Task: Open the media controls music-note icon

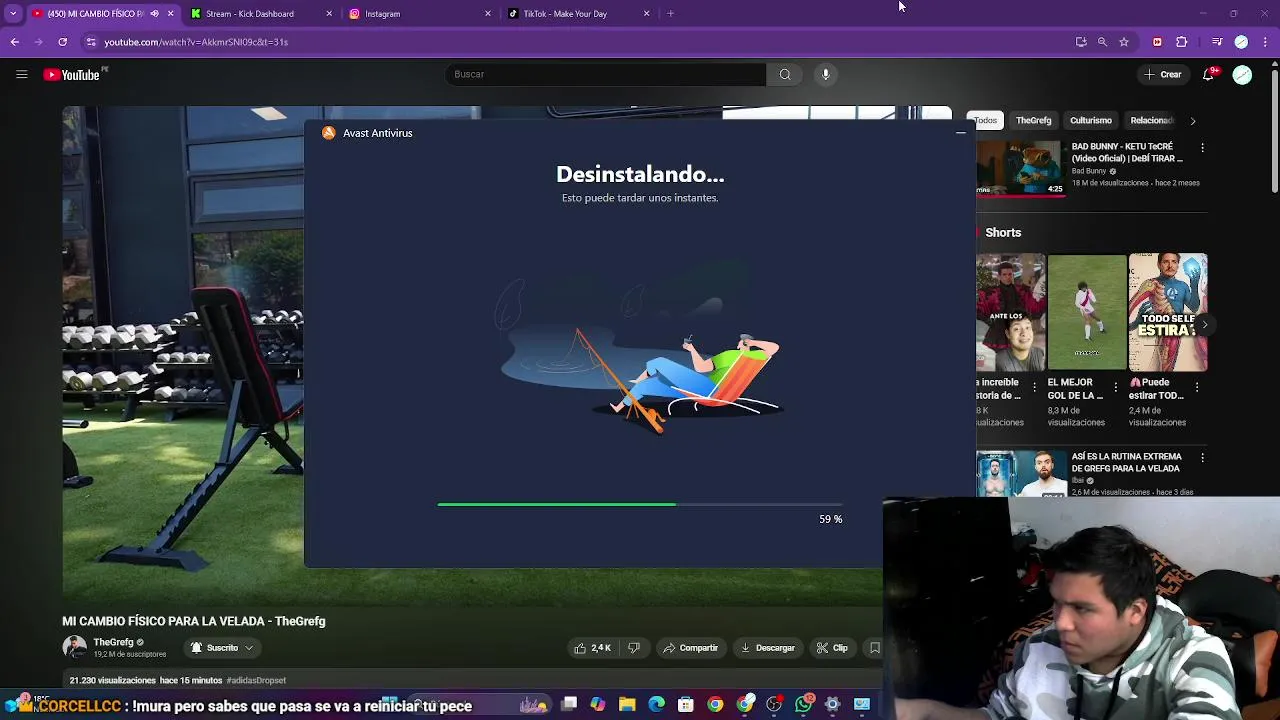Action: pyautogui.click(x=1217, y=42)
